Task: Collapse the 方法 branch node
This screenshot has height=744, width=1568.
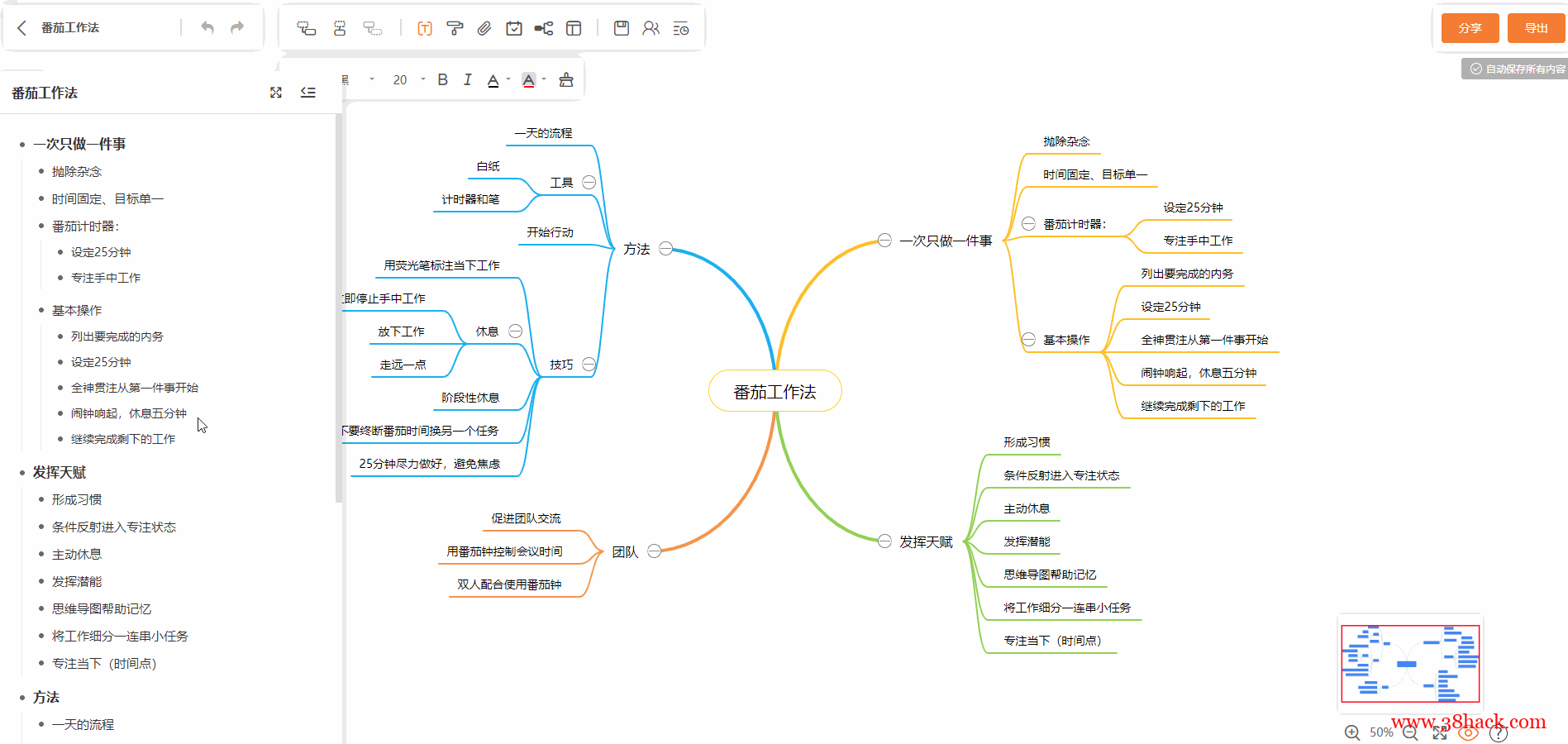Action: (x=666, y=248)
